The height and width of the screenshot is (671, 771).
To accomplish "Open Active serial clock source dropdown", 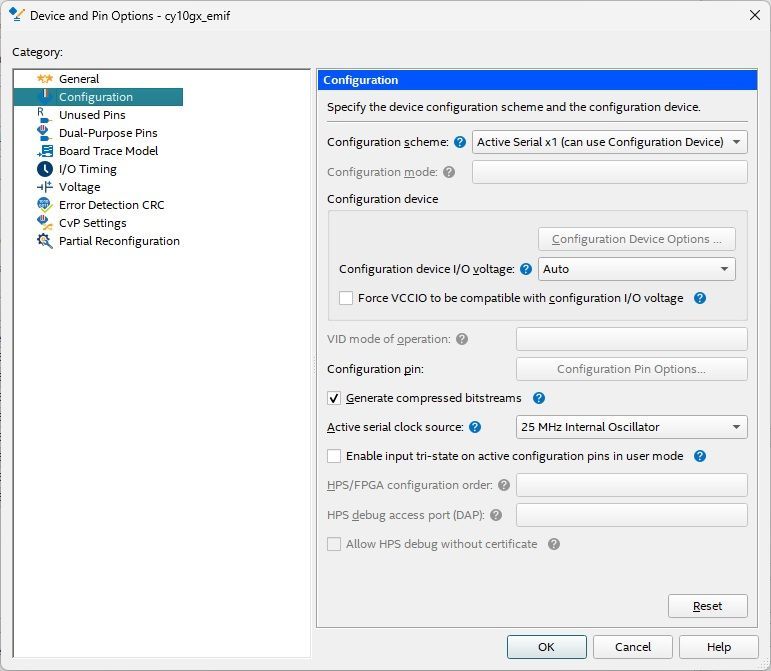I will 632,427.
